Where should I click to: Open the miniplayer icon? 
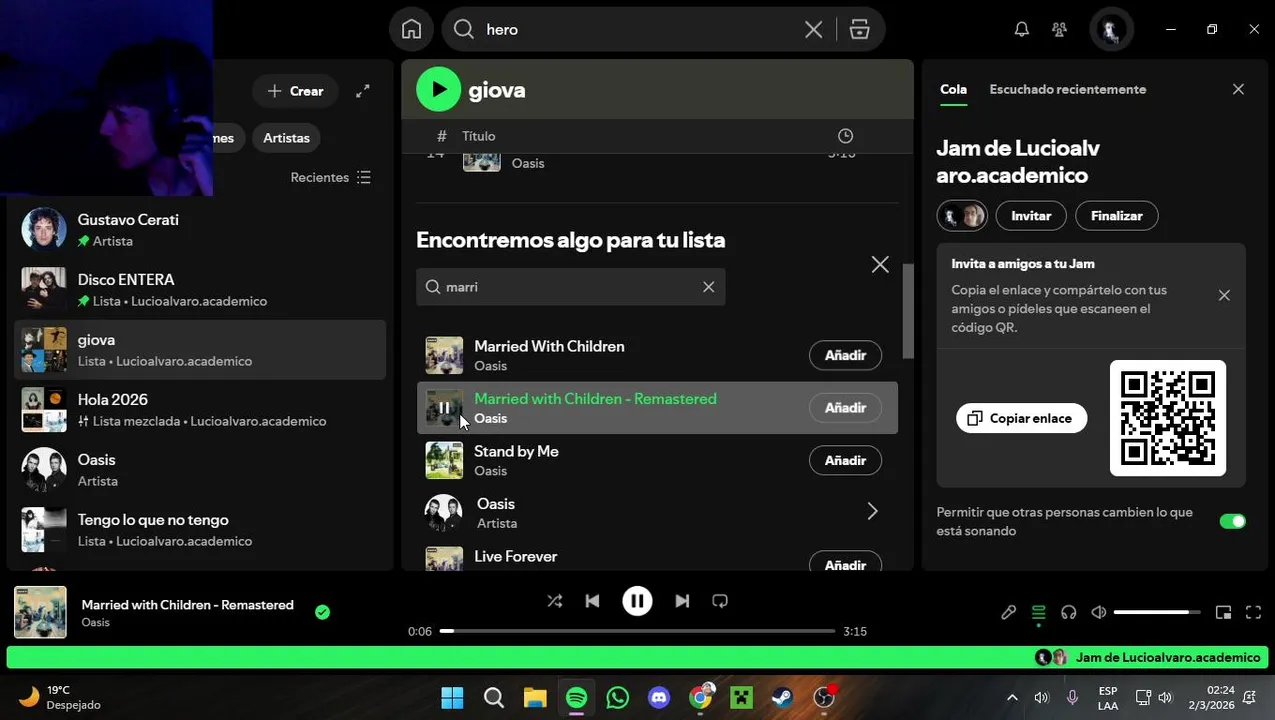point(1223,612)
